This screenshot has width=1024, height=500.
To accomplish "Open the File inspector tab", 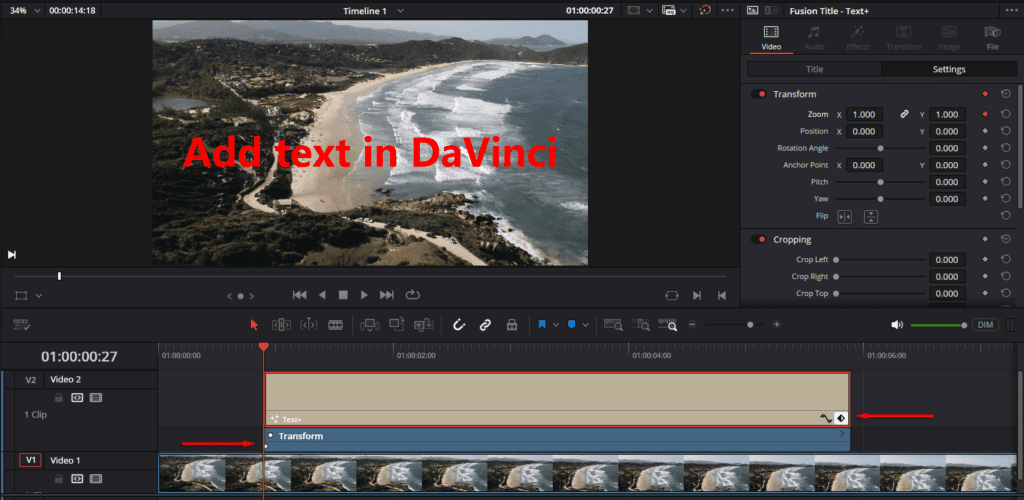I will (992, 38).
